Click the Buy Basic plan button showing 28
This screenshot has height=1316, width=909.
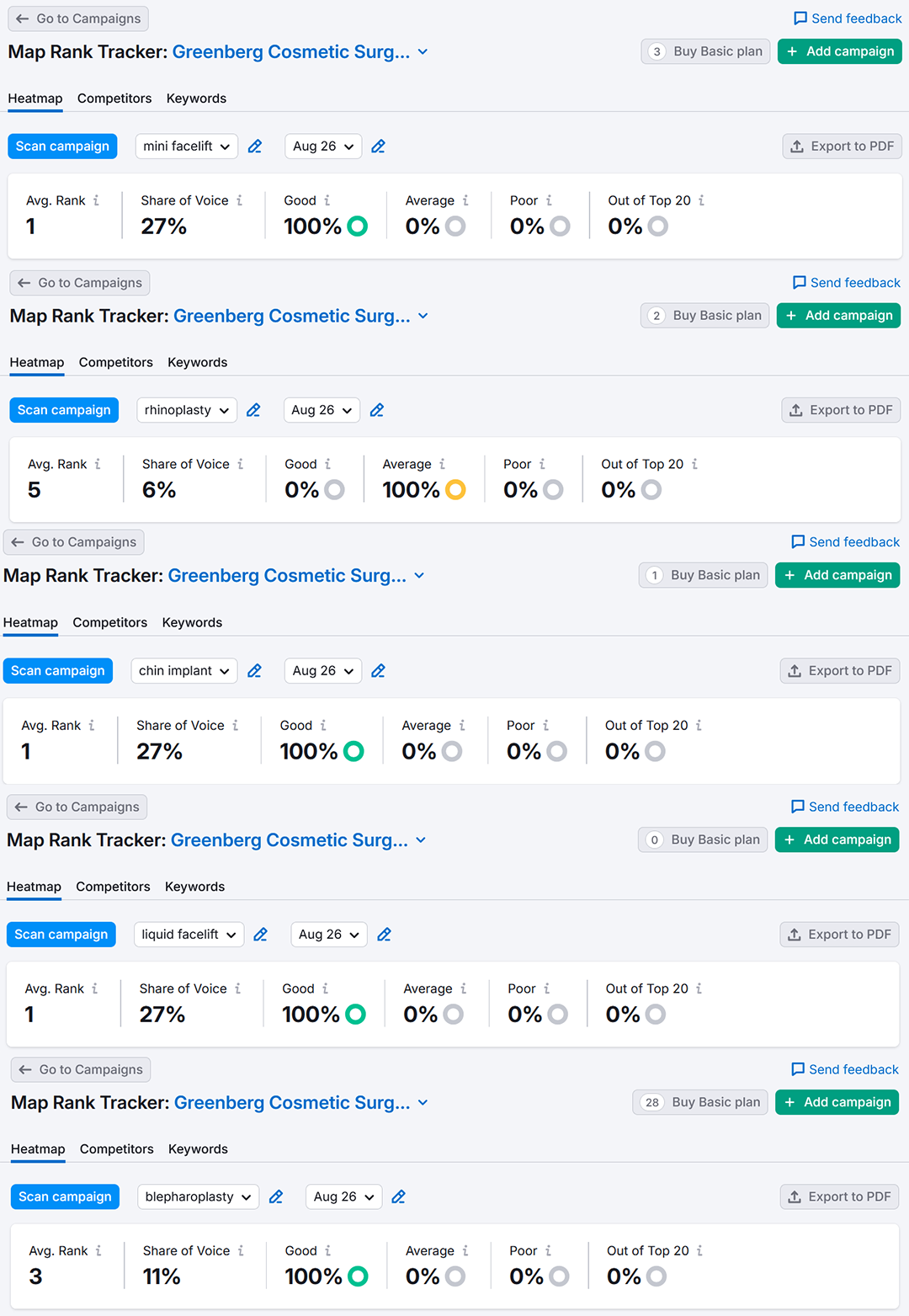tap(700, 1102)
